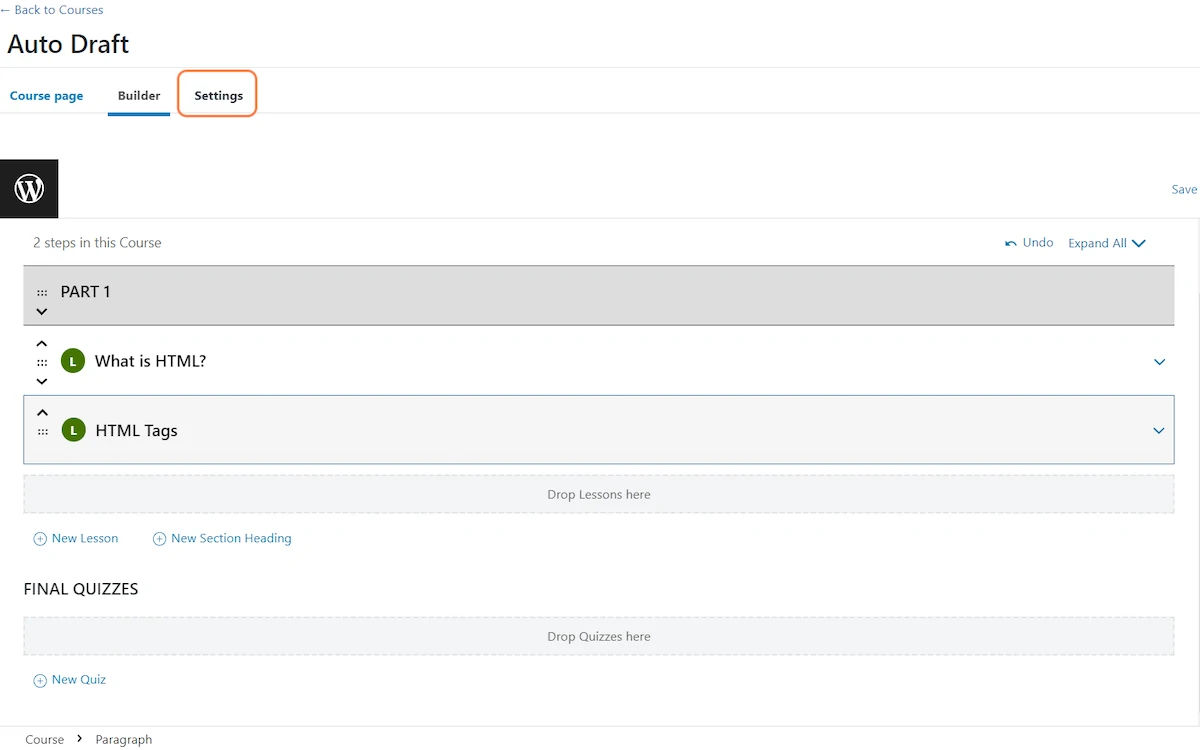Image resolution: width=1200 pixels, height=750 pixels.
Task: Click the "What is HTML?" drag handle
Action: click(42, 362)
